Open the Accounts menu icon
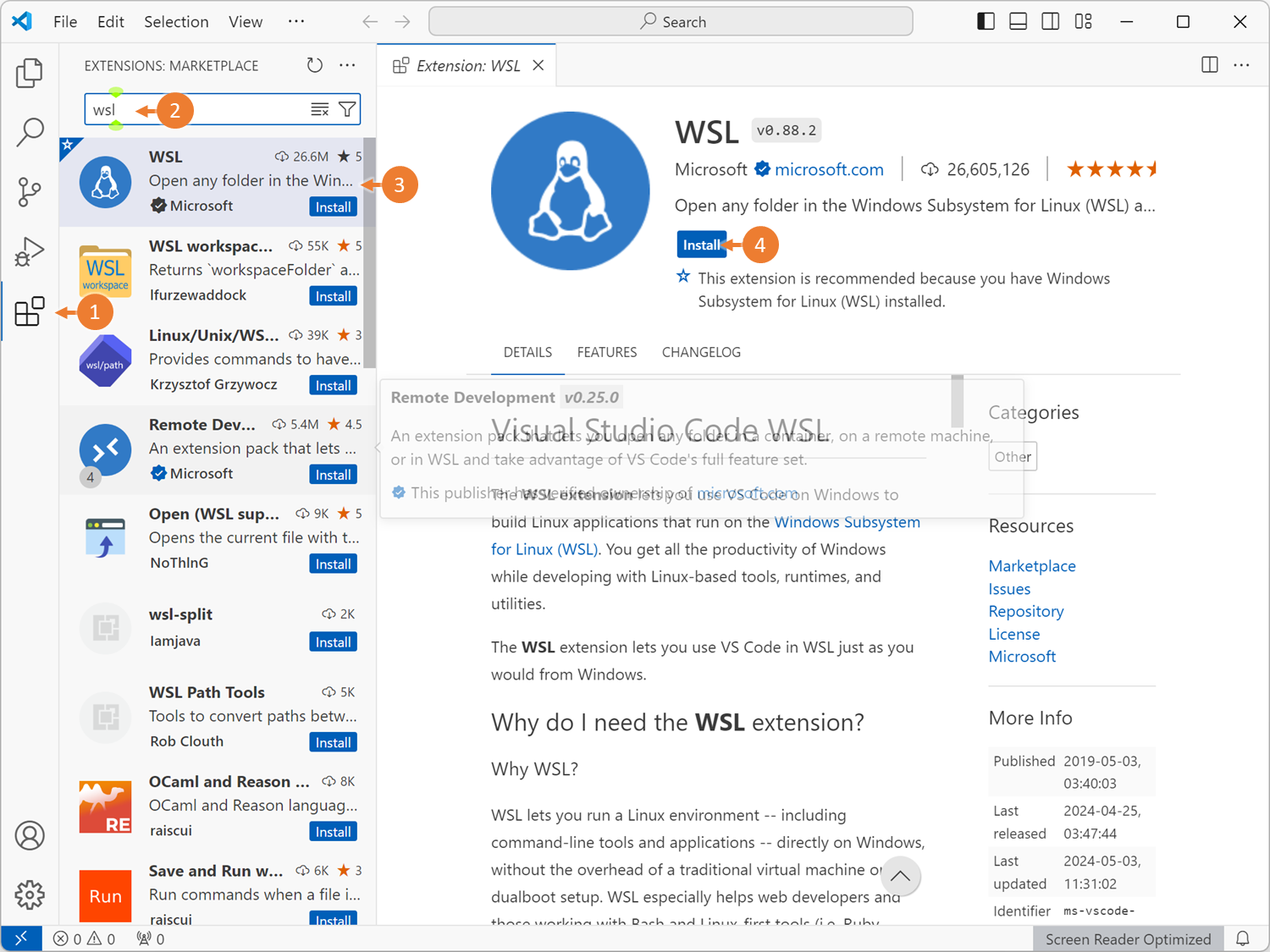The height and width of the screenshot is (952, 1270). (30, 835)
